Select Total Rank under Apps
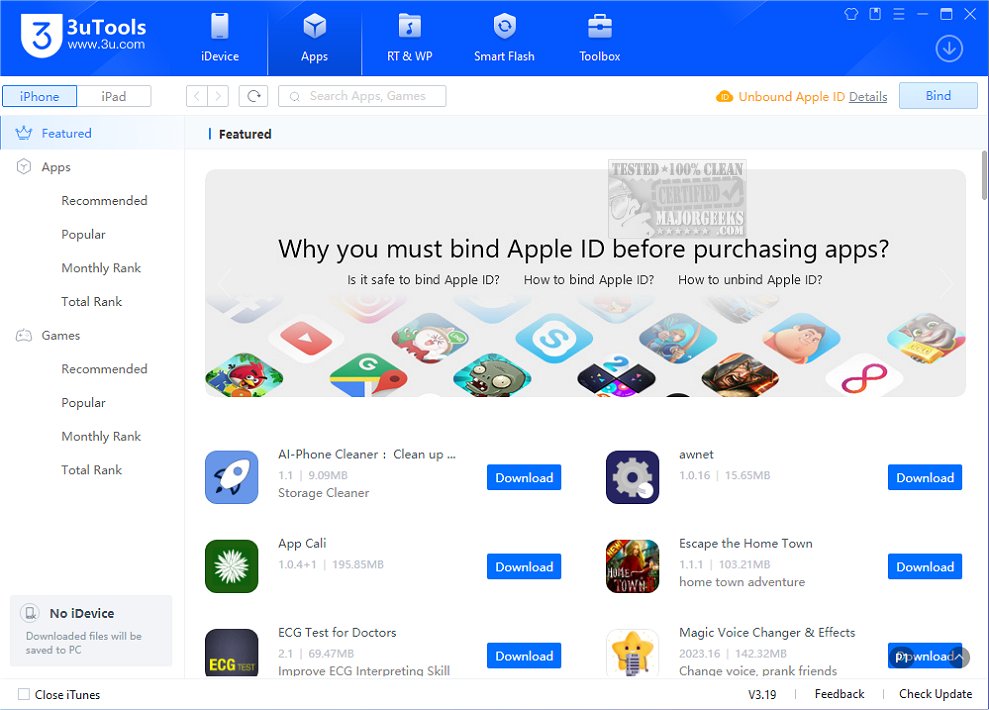 point(91,301)
